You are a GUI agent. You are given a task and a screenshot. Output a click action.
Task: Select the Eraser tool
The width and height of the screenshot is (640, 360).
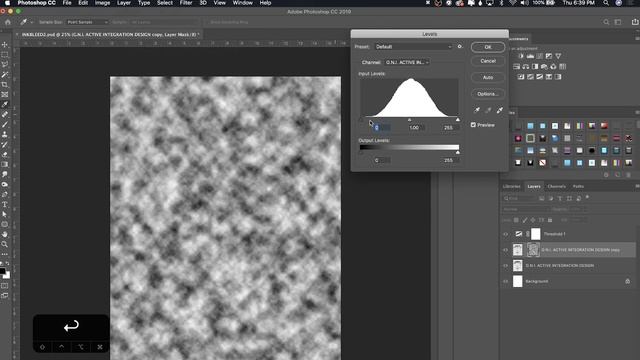[5, 154]
